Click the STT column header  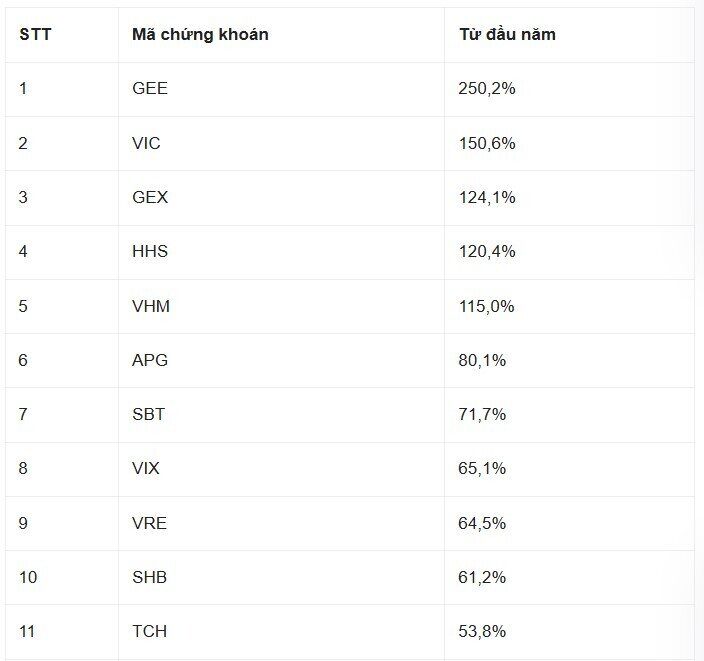coord(35,35)
